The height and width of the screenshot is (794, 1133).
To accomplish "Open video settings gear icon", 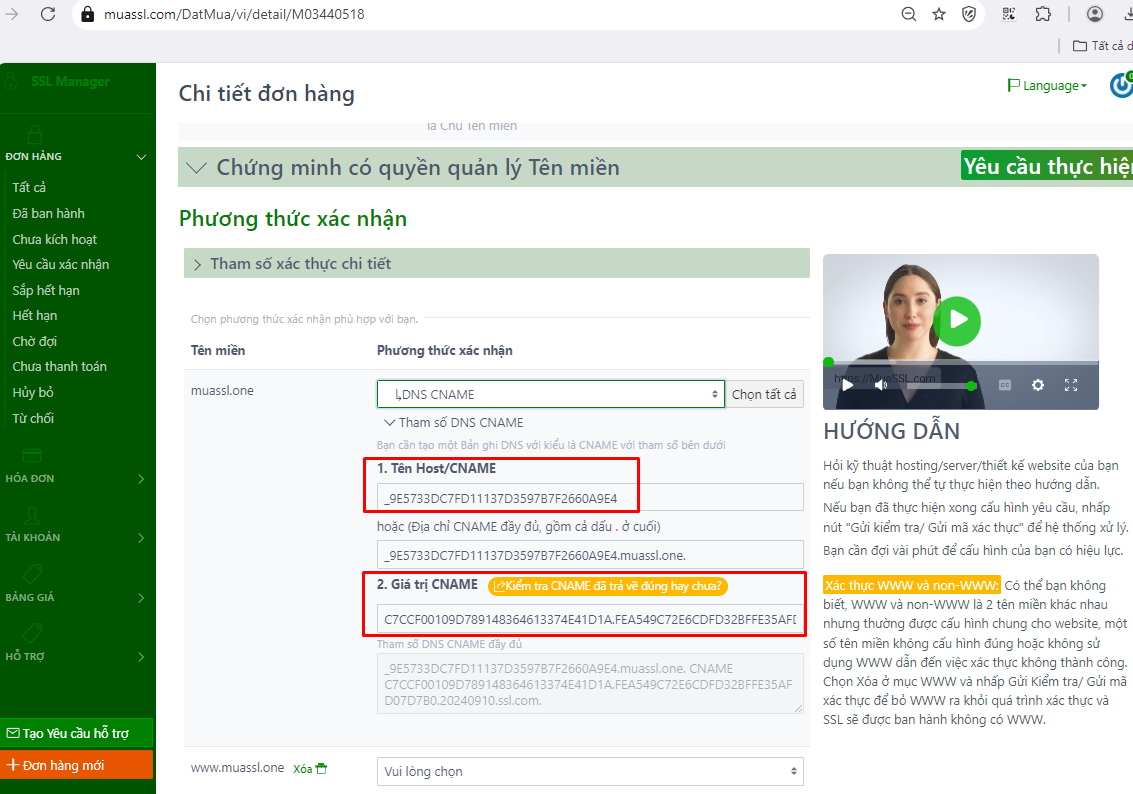I will point(1038,385).
